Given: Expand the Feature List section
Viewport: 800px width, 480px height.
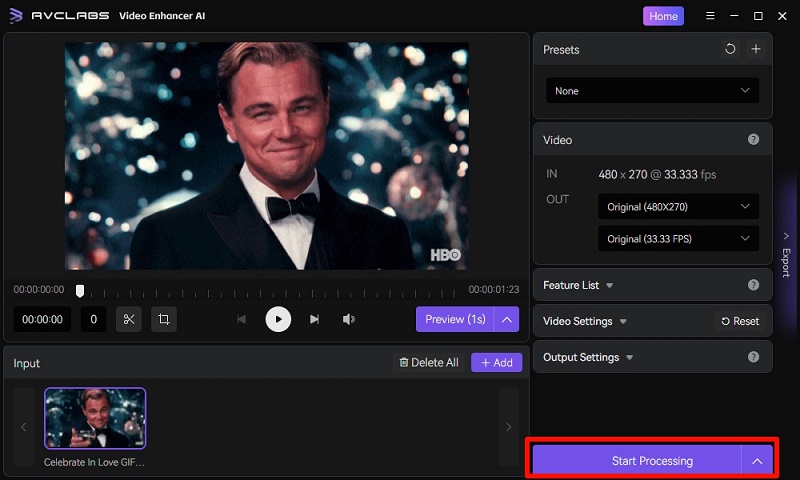Looking at the screenshot, I should click(x=578, y=285).
